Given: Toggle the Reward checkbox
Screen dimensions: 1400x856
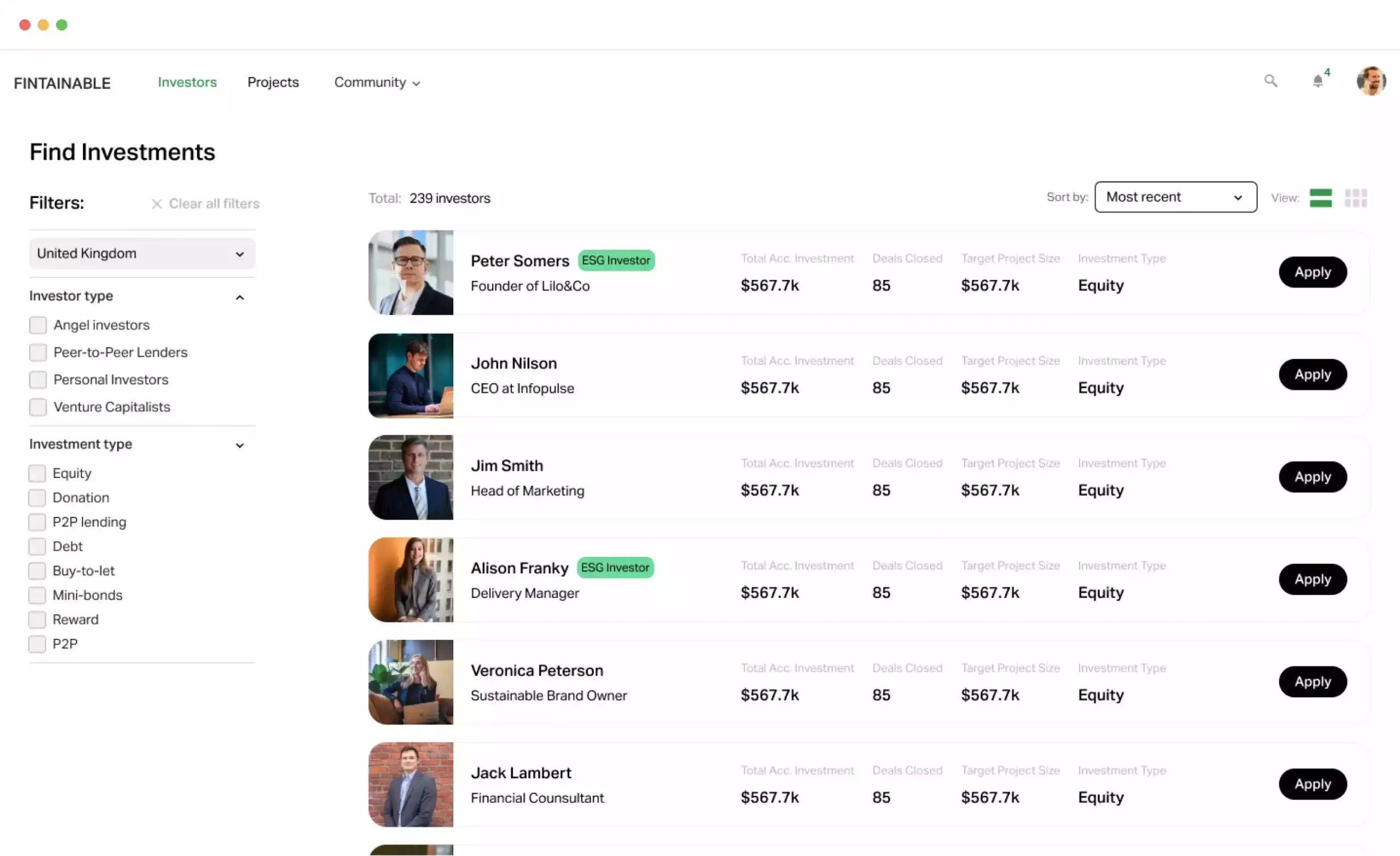Looking at the screenshot, I should [37, 620].
